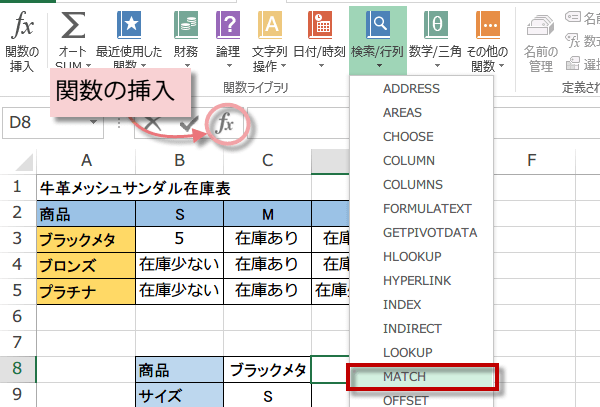Click the fx button in formula bar
600x407 pixels.
[226, 124]
